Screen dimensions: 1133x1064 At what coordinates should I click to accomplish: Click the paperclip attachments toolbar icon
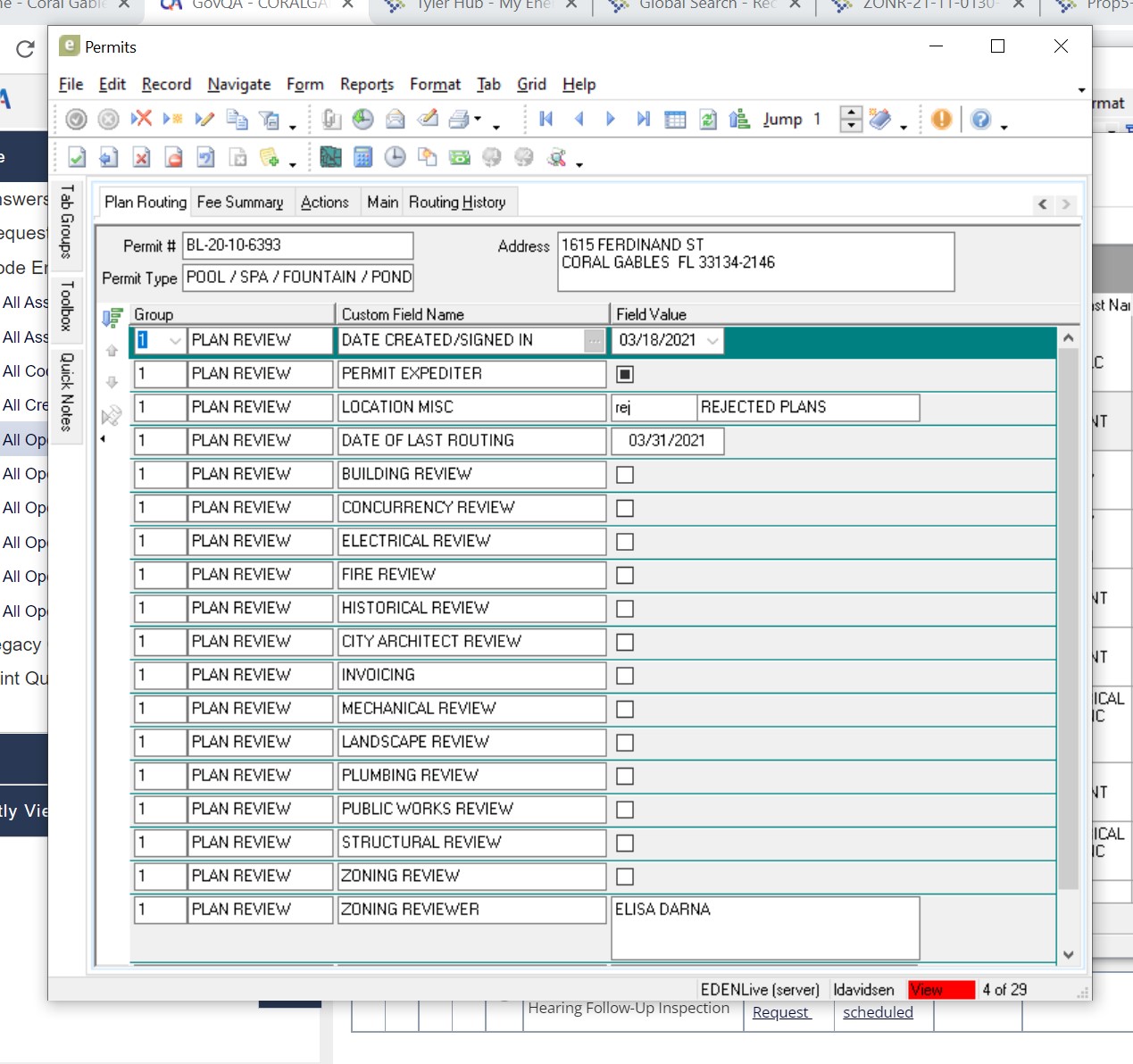331,120
